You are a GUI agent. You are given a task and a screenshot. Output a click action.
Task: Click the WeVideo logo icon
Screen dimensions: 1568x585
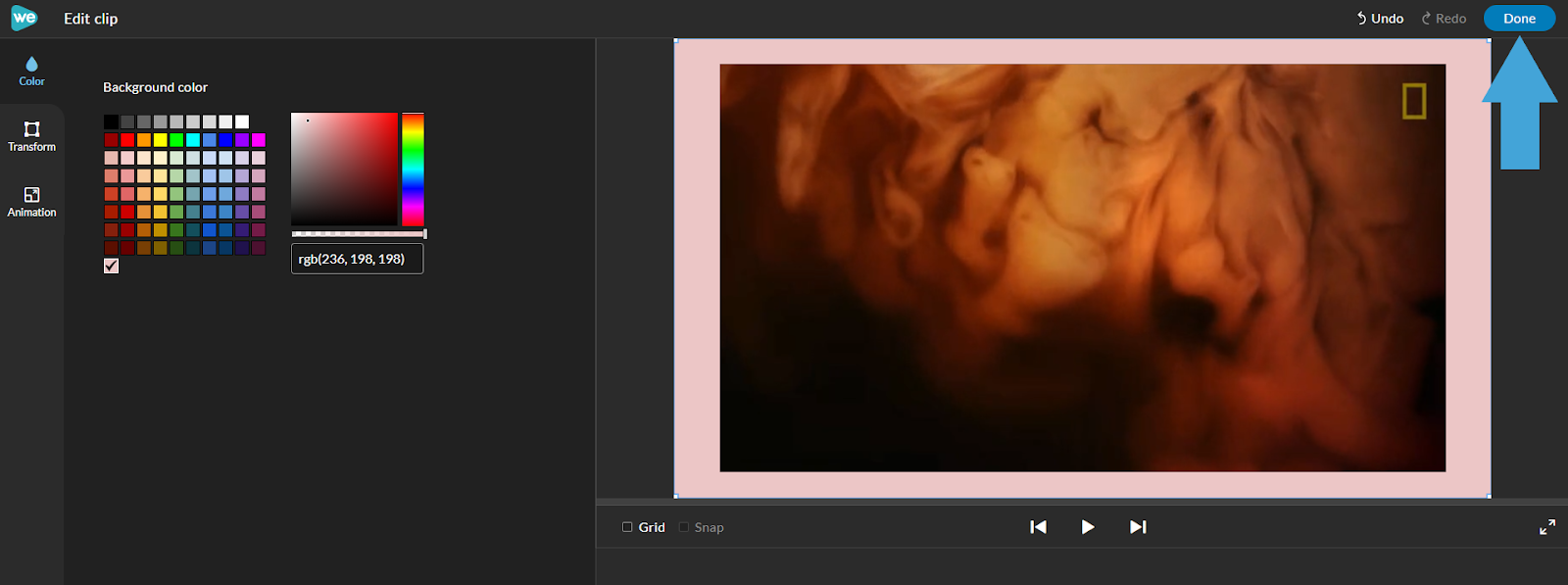24,18
